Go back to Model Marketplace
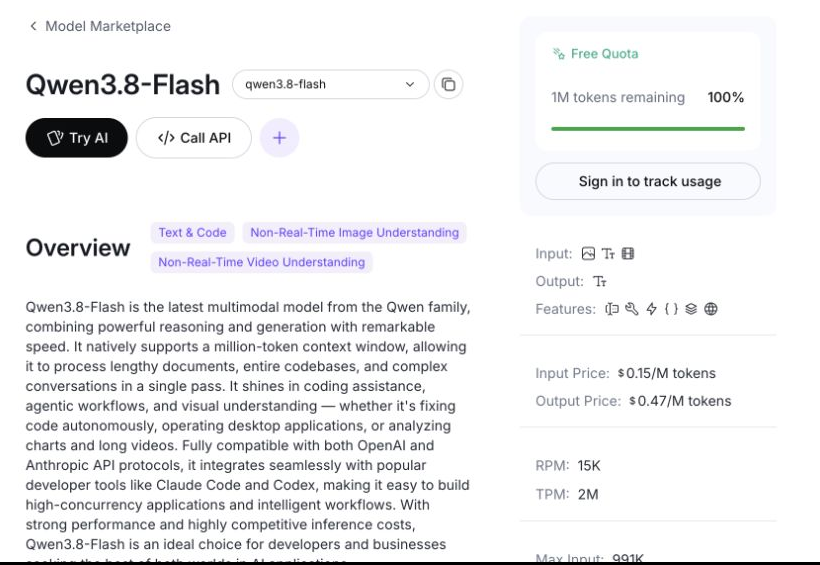 108,26
